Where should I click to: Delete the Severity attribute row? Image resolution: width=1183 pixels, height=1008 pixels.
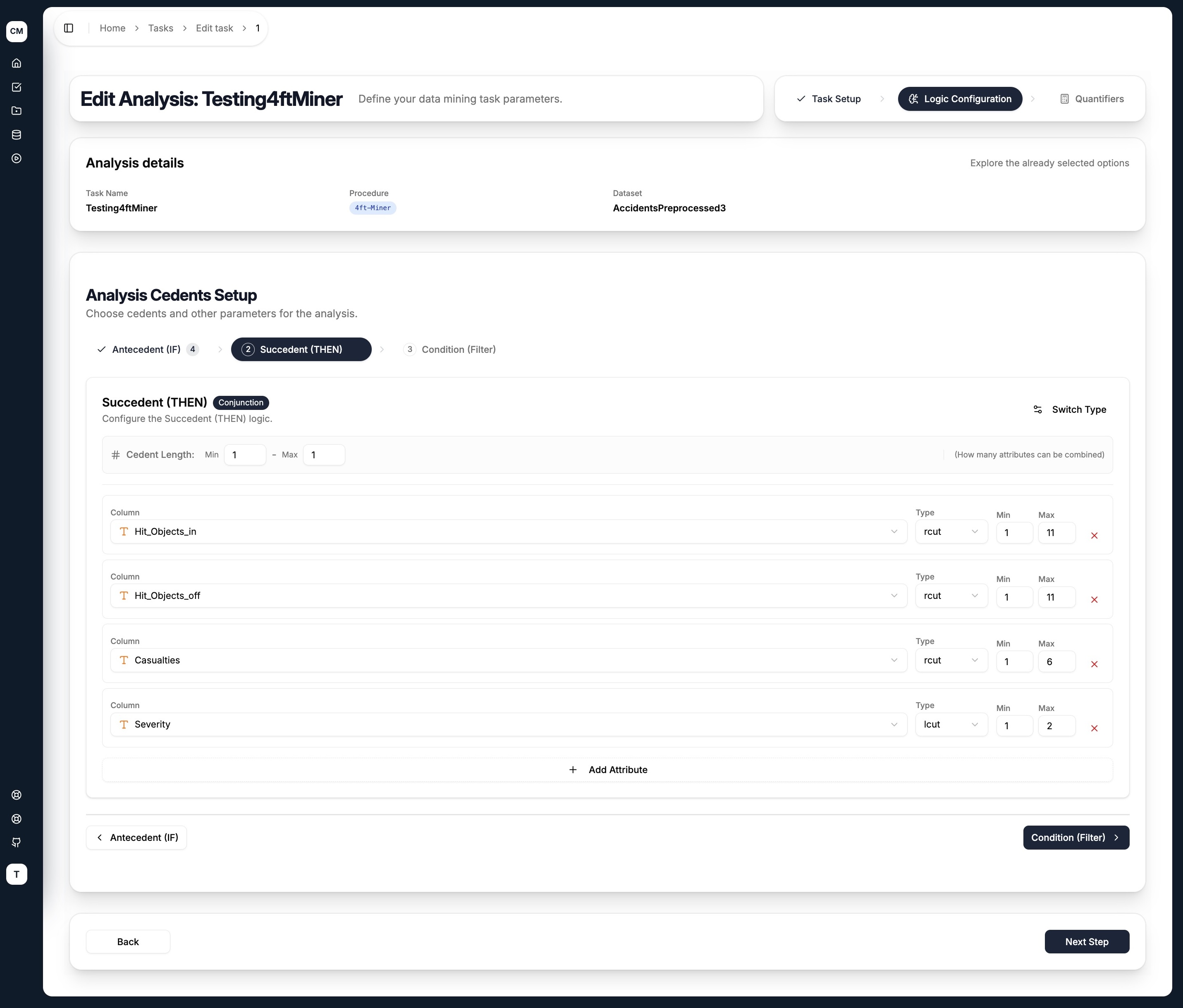1094,729
